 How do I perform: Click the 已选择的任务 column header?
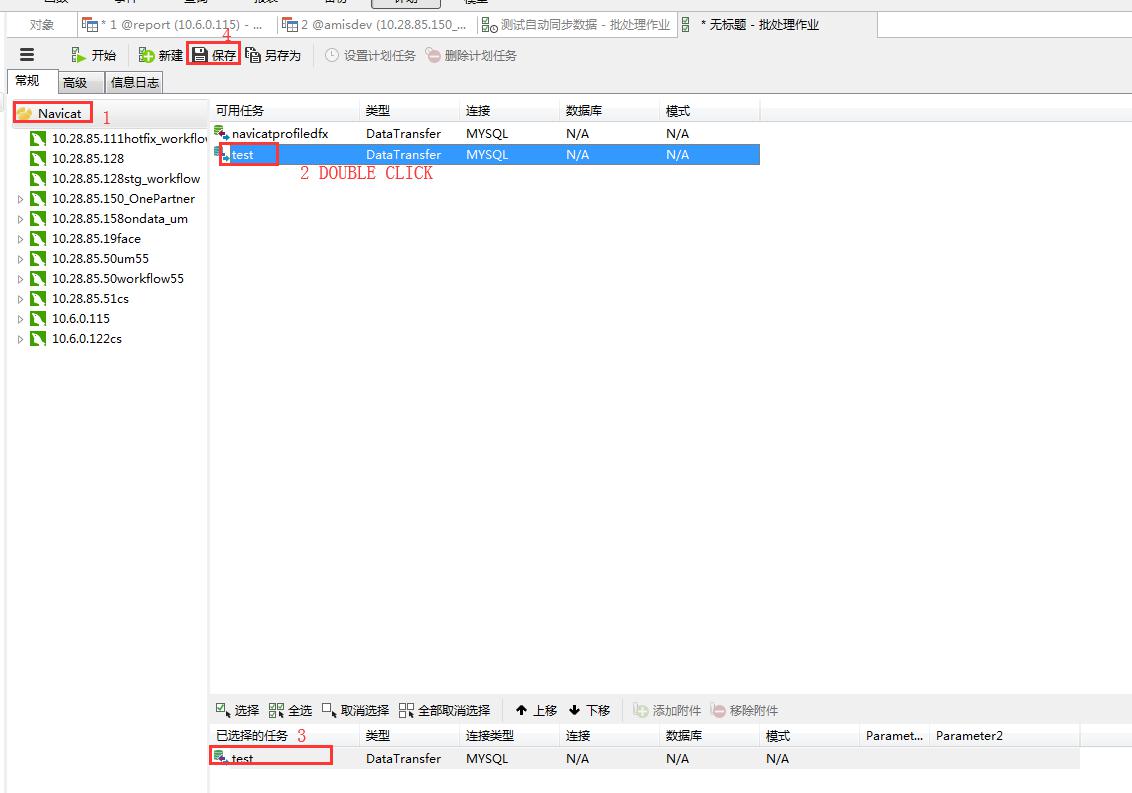coord(284,735)
